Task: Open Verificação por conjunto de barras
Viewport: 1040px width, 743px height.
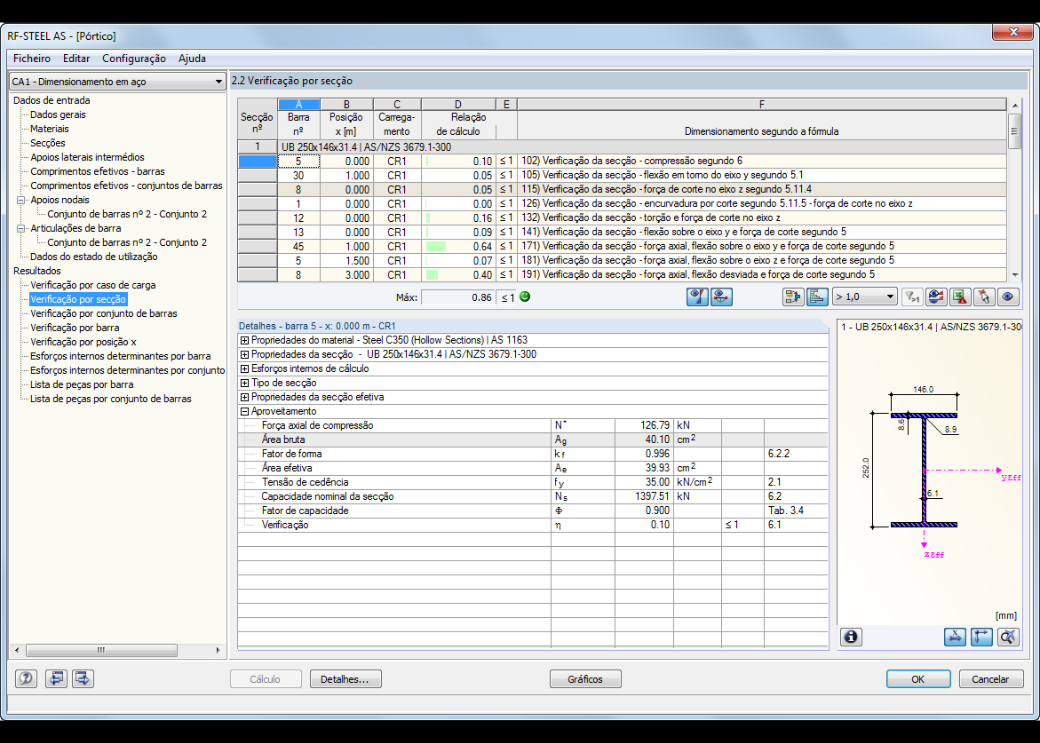Action: (x=103, y=314)
